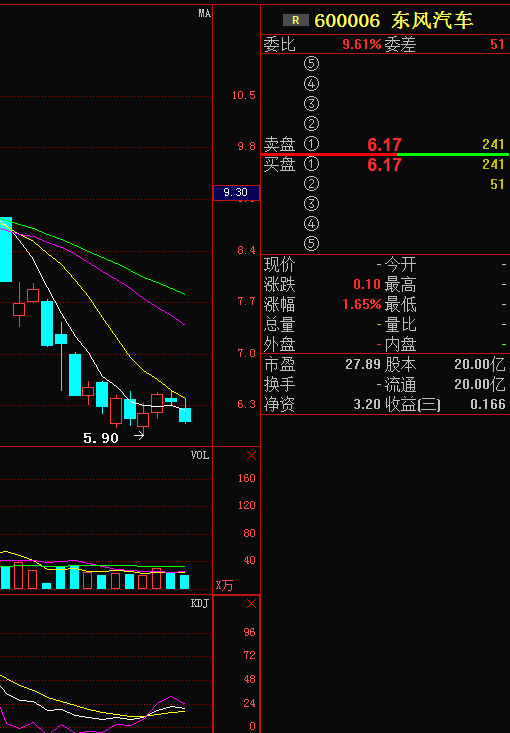Select the circled 5 sell level icon
This screenshot has height=733, width=510.
[x=311, y=63]
